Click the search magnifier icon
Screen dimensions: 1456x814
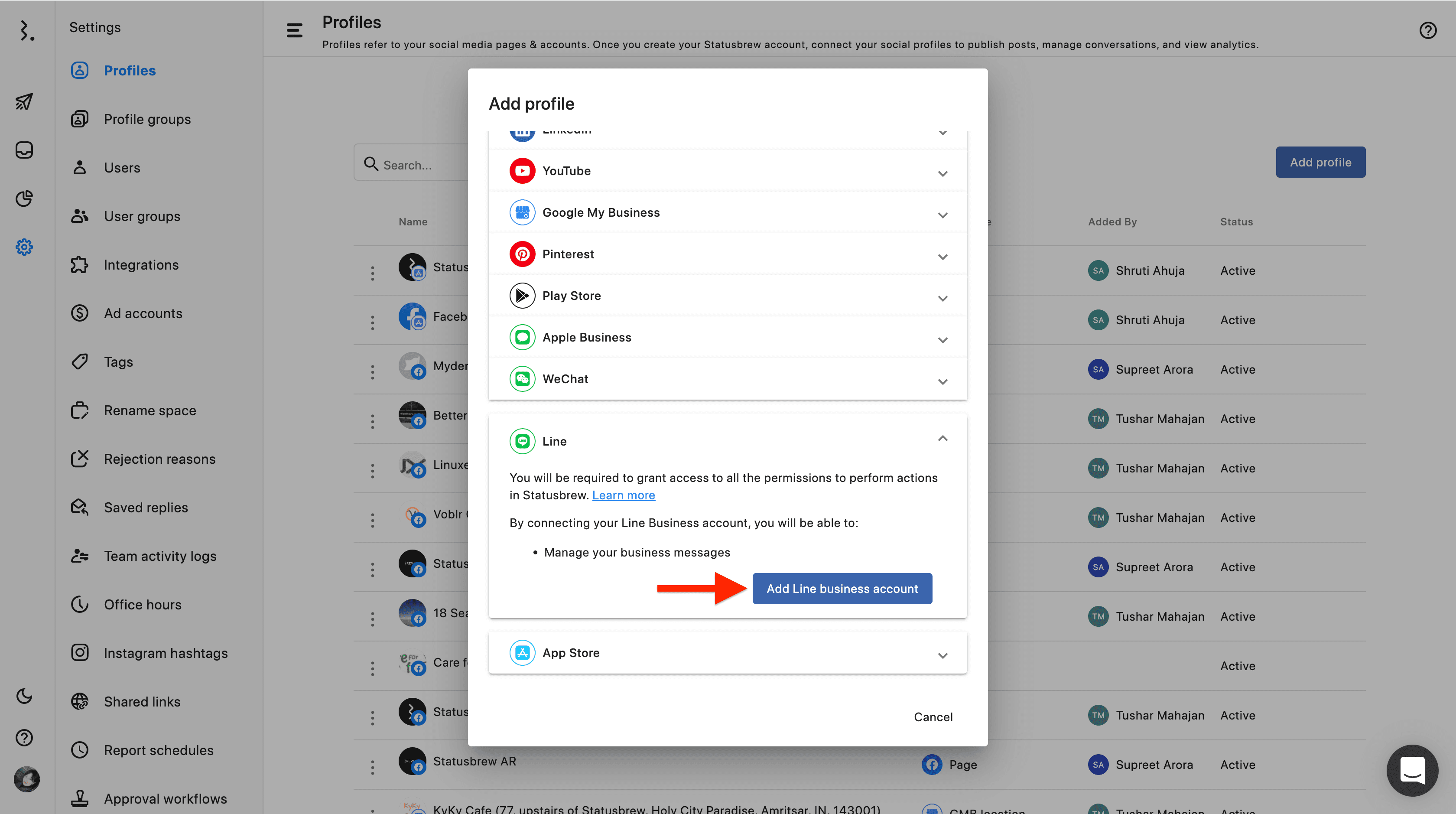click(x=371, y=164)
